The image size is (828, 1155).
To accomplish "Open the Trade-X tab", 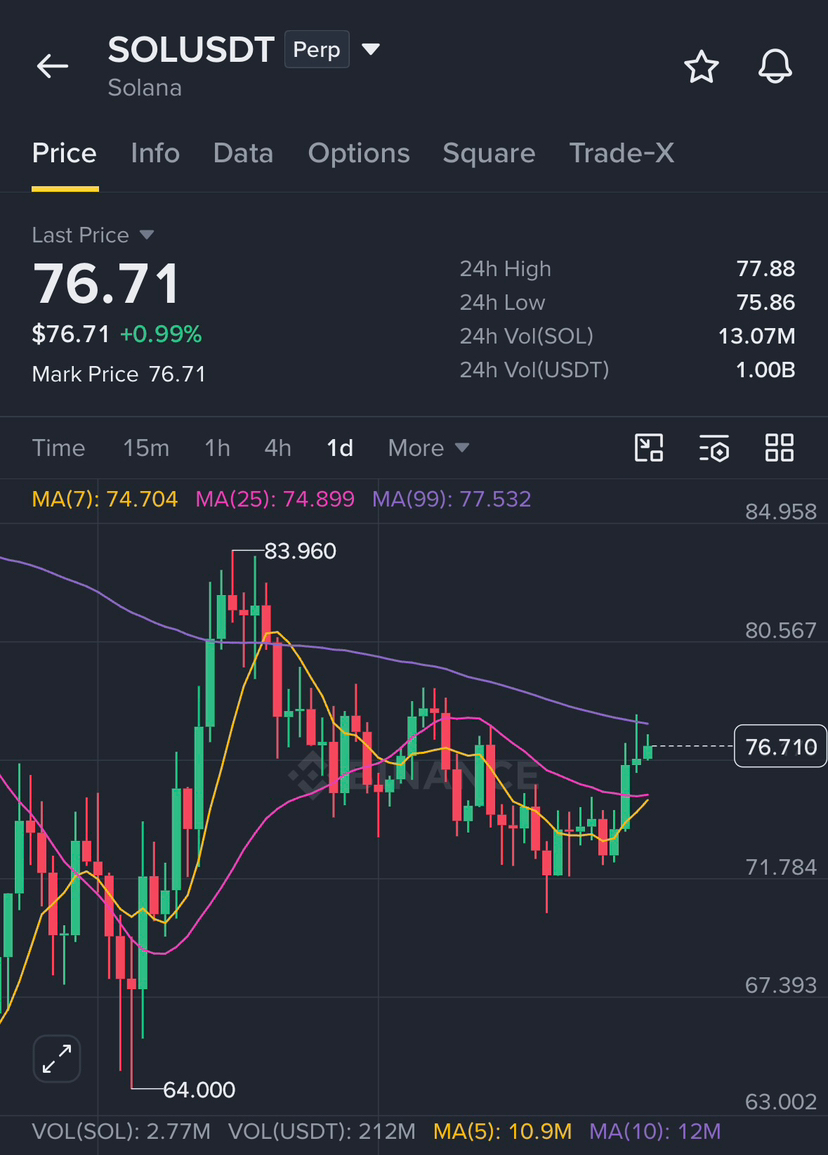I will [x=622, y=153].
